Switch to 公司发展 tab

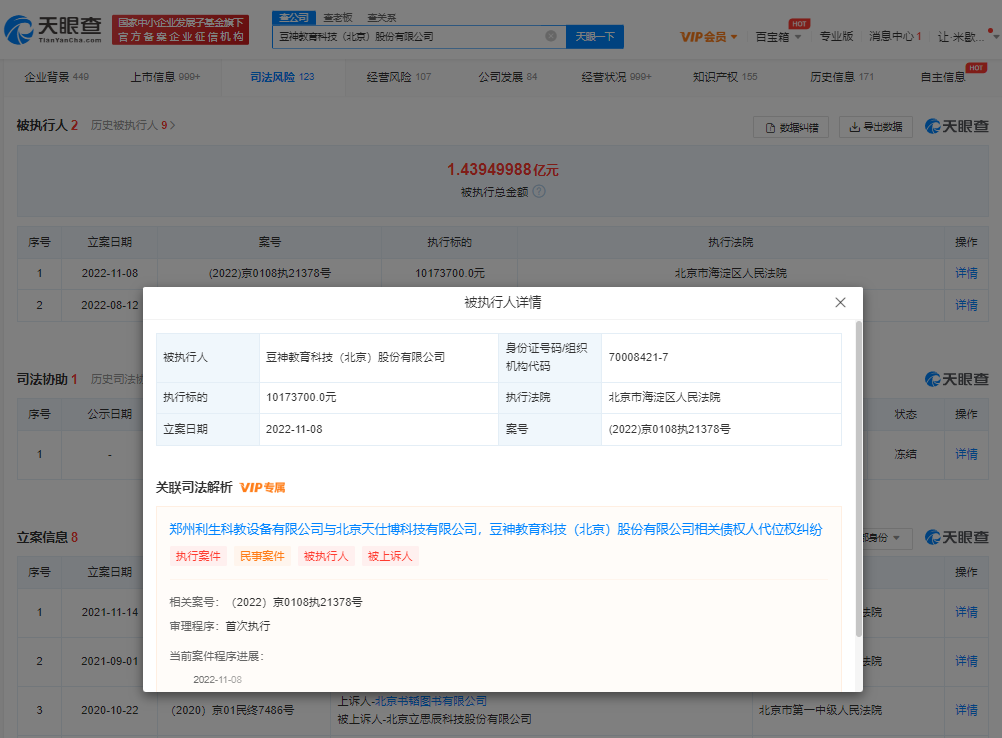pos(507,77)
